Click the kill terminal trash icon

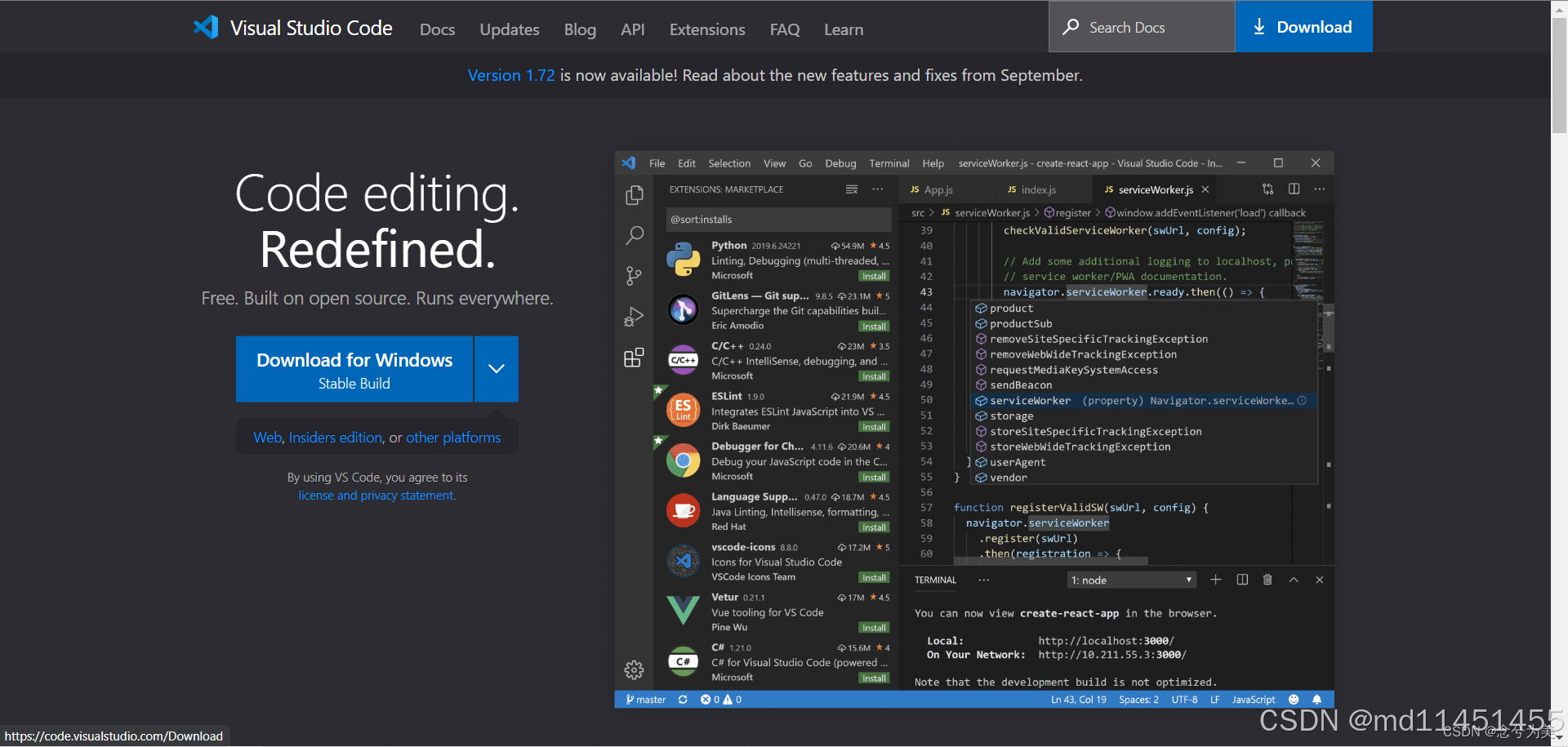tap(1267, 580)
